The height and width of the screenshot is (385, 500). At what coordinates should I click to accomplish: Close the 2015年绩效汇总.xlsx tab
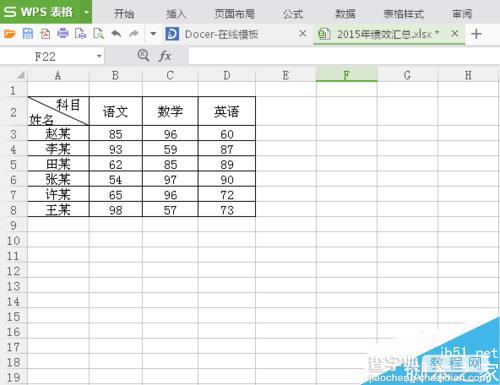454,34
